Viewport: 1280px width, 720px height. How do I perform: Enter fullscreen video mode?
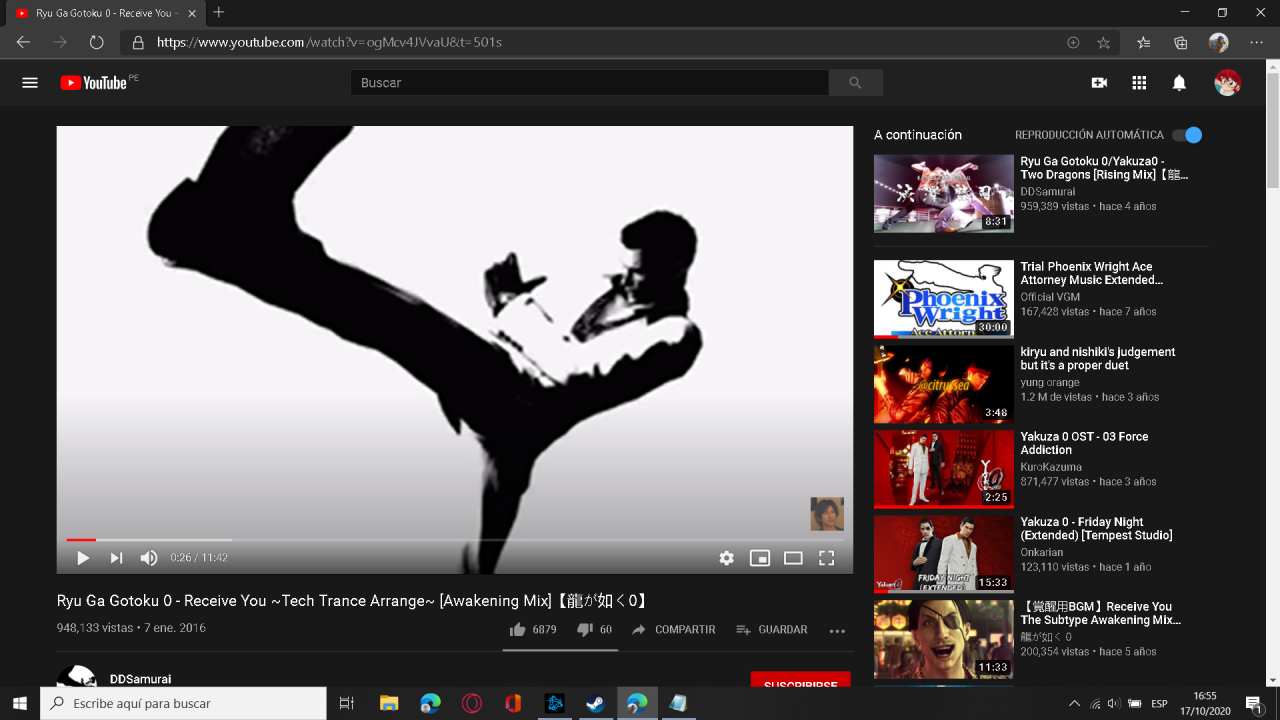point(827,558)
